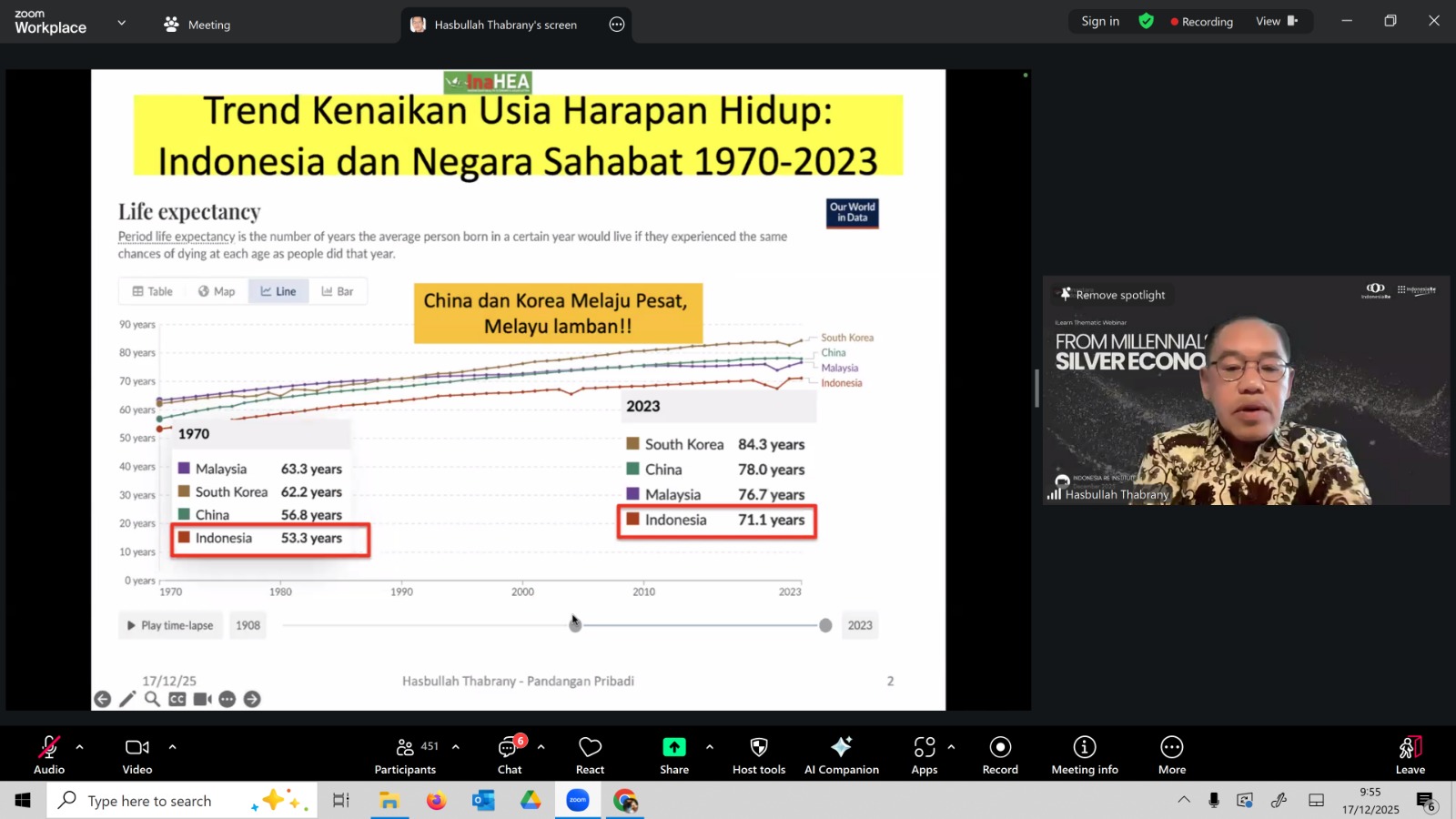Image resolution: width=1456 pixels, height=819 pixels.
Task: Expand video options arrow beside Video
Action: pyautogui.click(x=172, y=747)
